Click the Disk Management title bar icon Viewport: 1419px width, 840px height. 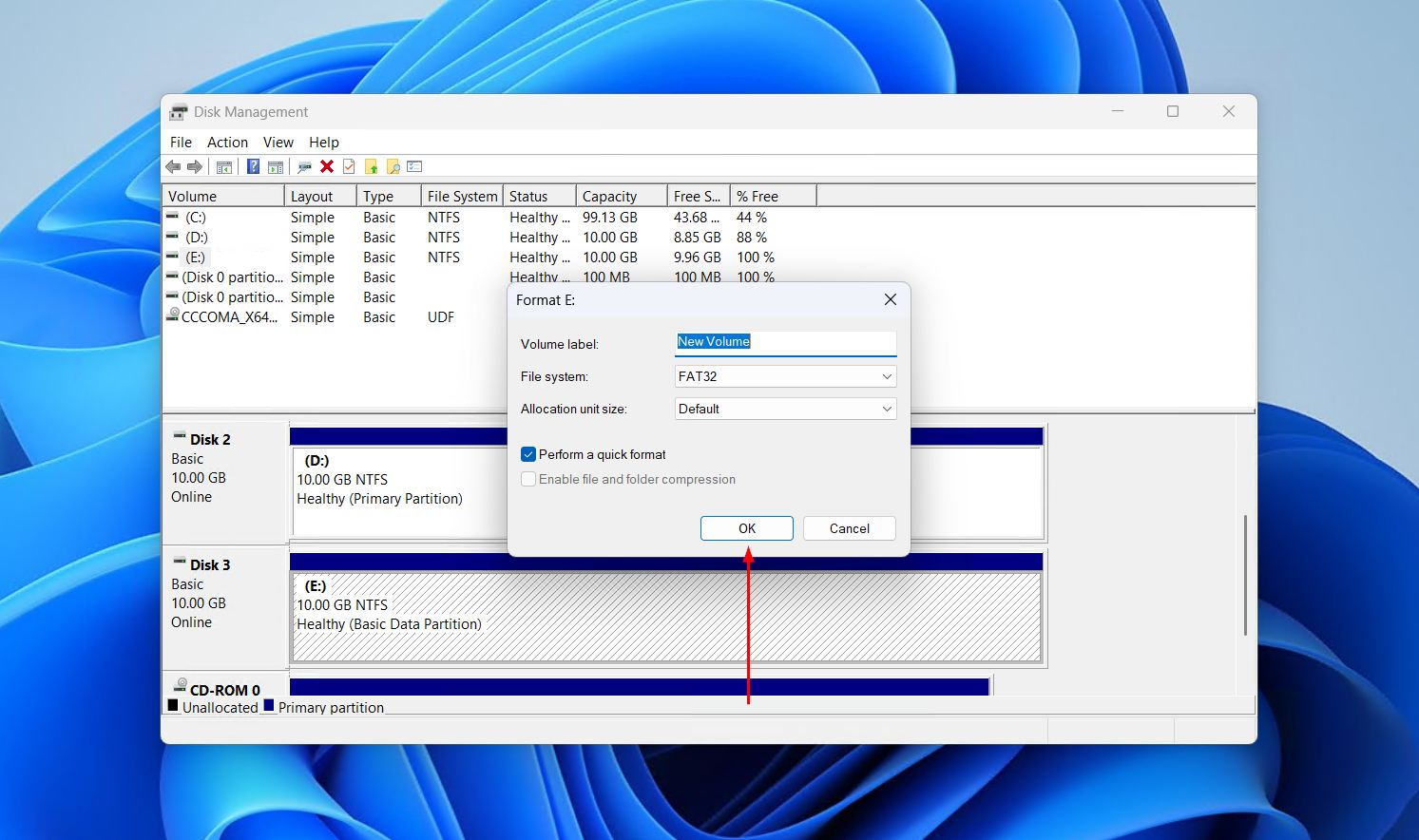point(179,112)
